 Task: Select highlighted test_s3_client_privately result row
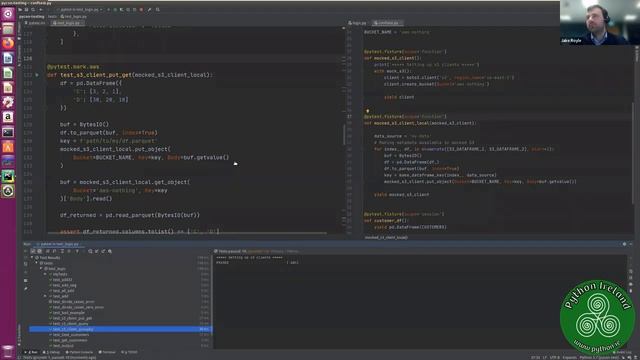click(x=120, y=329)
